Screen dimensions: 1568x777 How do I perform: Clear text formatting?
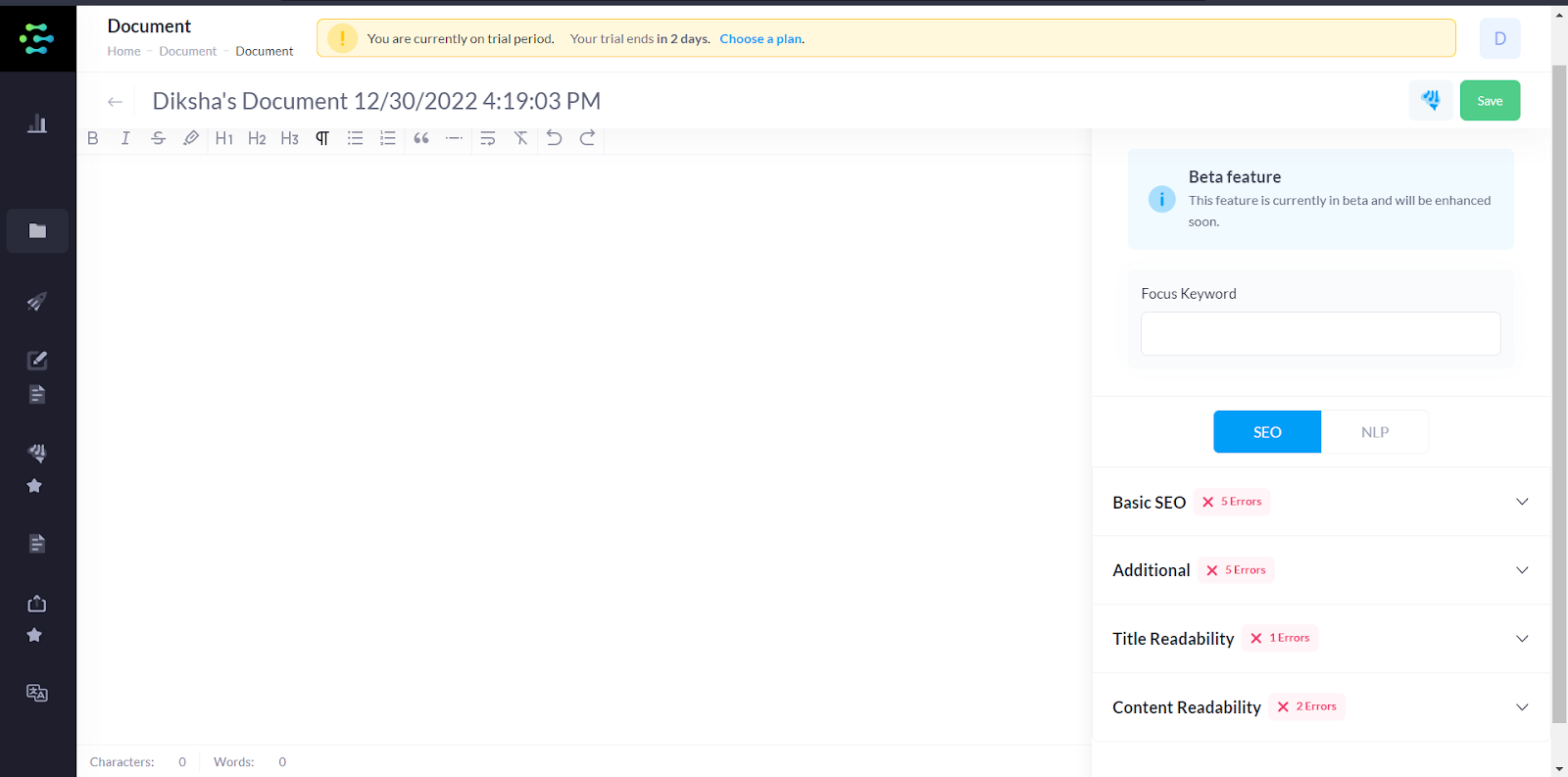(x=520, y=138)
